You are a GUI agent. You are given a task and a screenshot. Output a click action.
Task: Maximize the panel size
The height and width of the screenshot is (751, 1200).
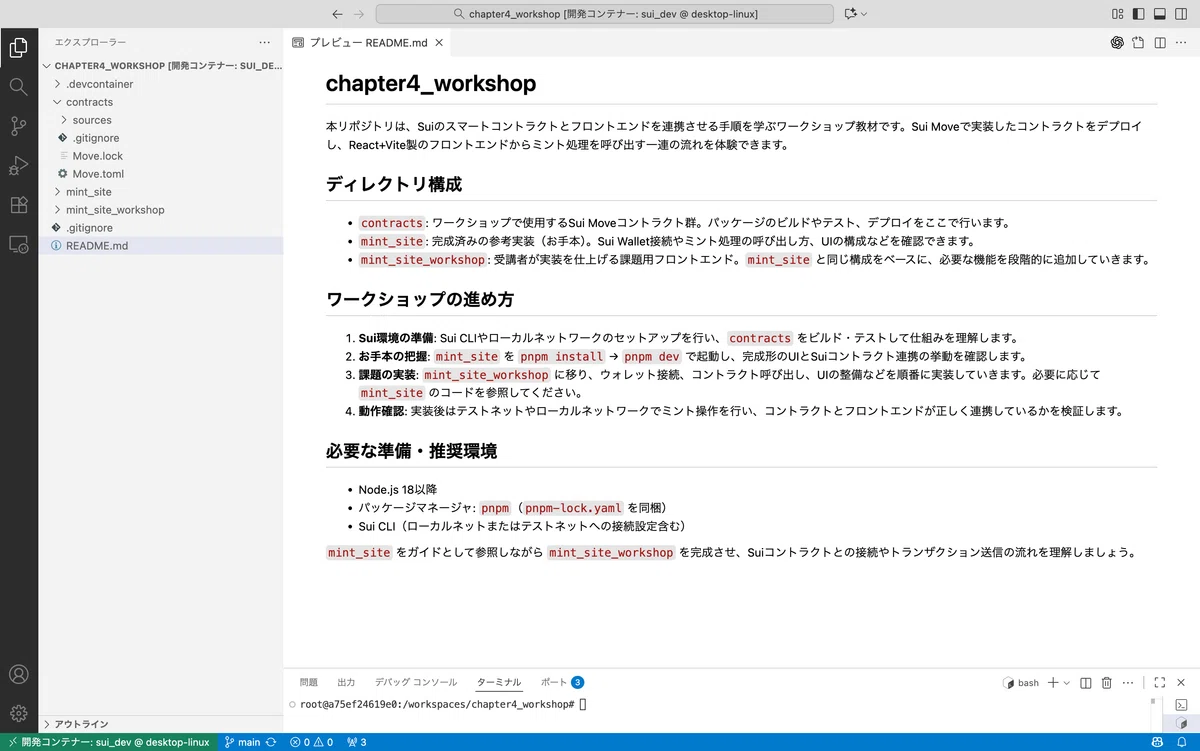point(1160,683)
